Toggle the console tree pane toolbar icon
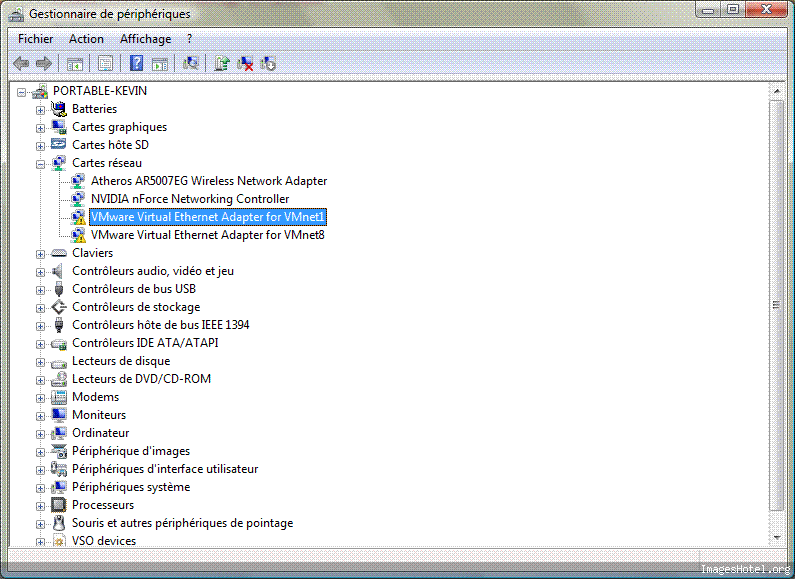Viewport: 795px width, 579px height. point(75,64)
